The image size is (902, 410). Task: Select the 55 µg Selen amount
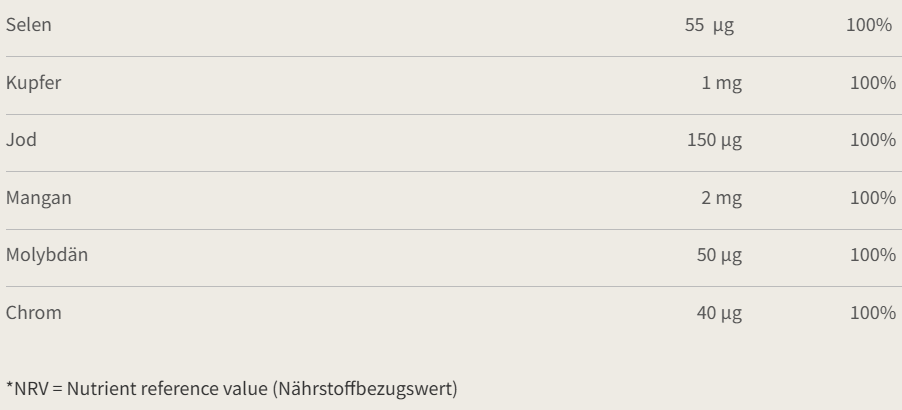click(x=709, y=25)
